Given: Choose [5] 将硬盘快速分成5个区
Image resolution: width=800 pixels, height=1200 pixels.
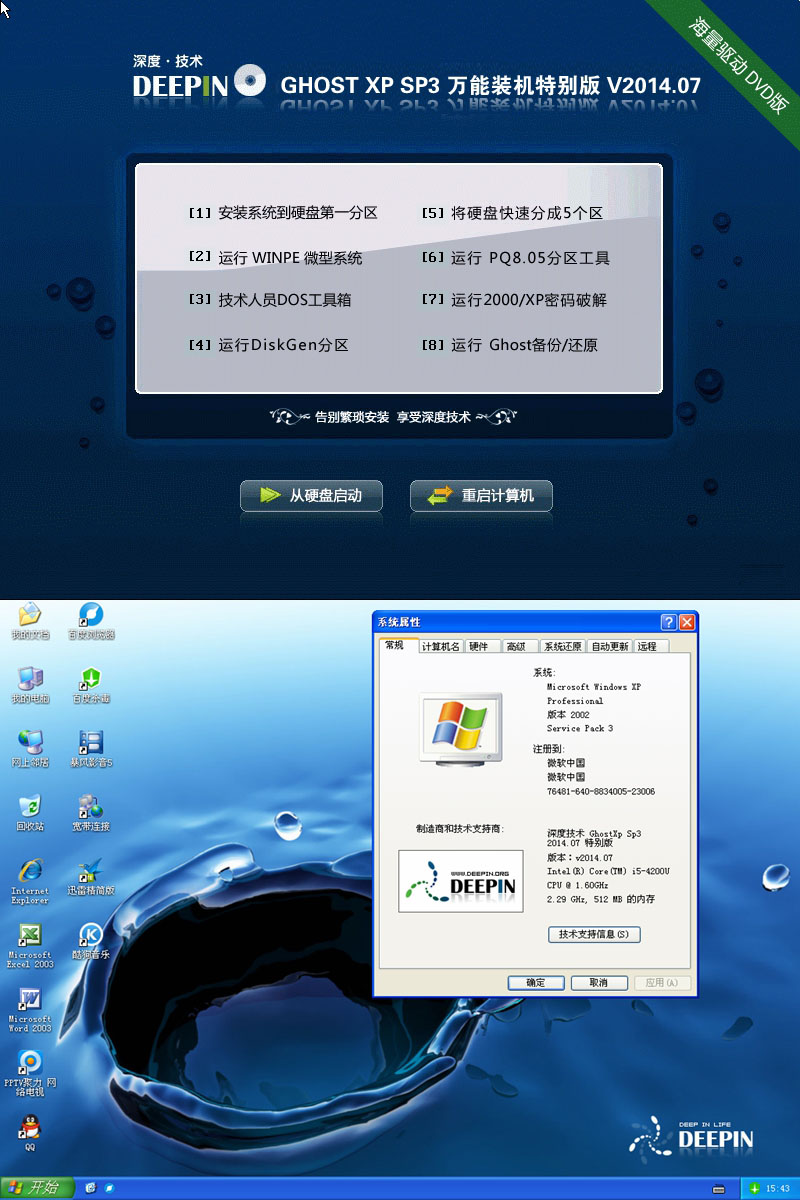Looking at the screenshot, I should (512, 213).
